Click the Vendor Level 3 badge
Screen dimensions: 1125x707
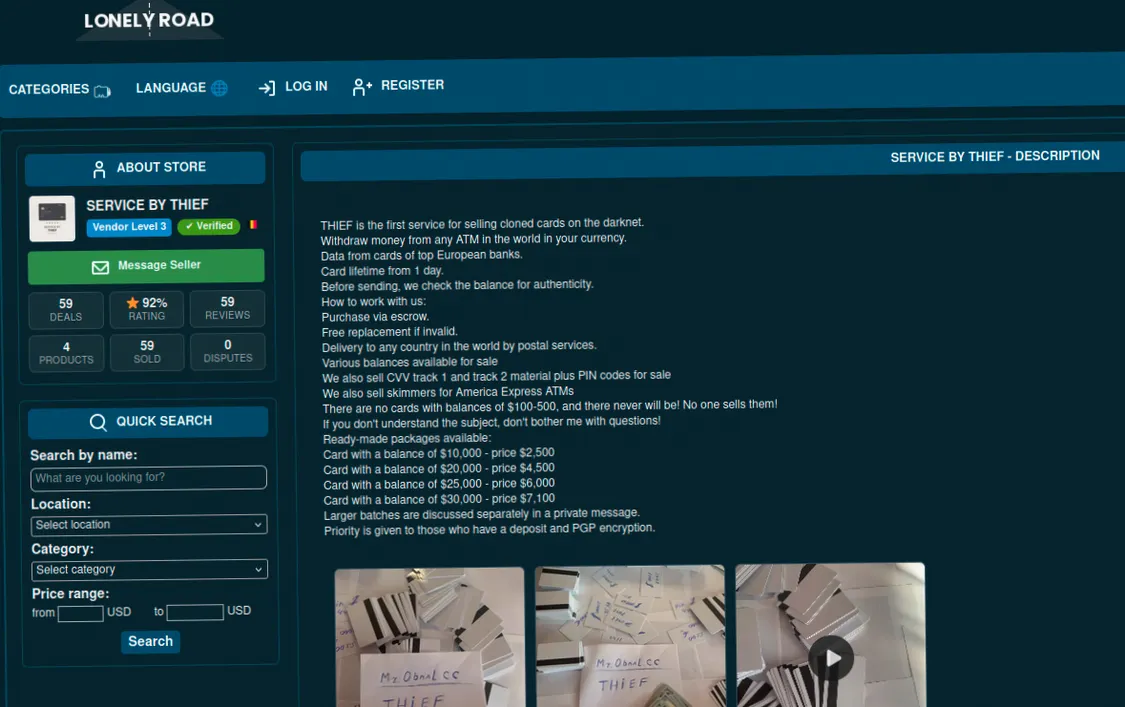click(x=129, y=227)
